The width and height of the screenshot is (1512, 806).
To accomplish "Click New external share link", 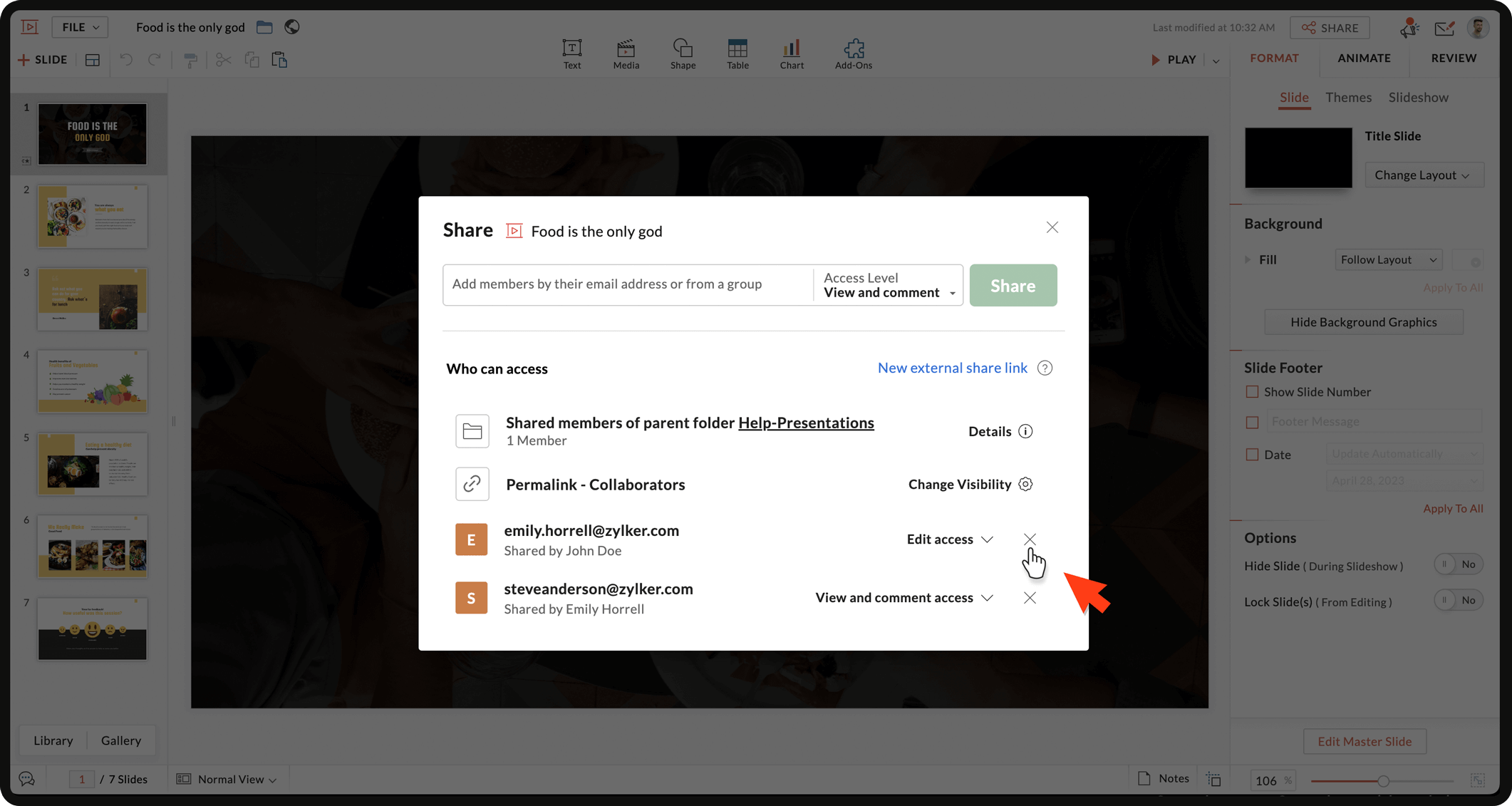I will pyautogui.click(x=952, y=368).
